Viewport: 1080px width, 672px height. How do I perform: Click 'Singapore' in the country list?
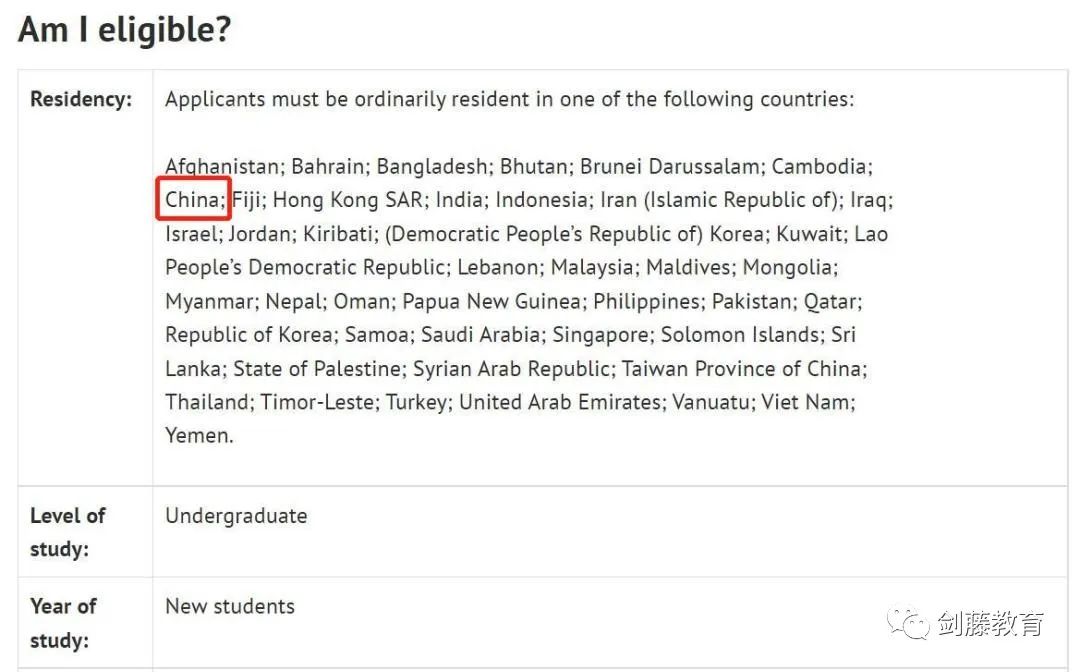(x=601, y=335)
